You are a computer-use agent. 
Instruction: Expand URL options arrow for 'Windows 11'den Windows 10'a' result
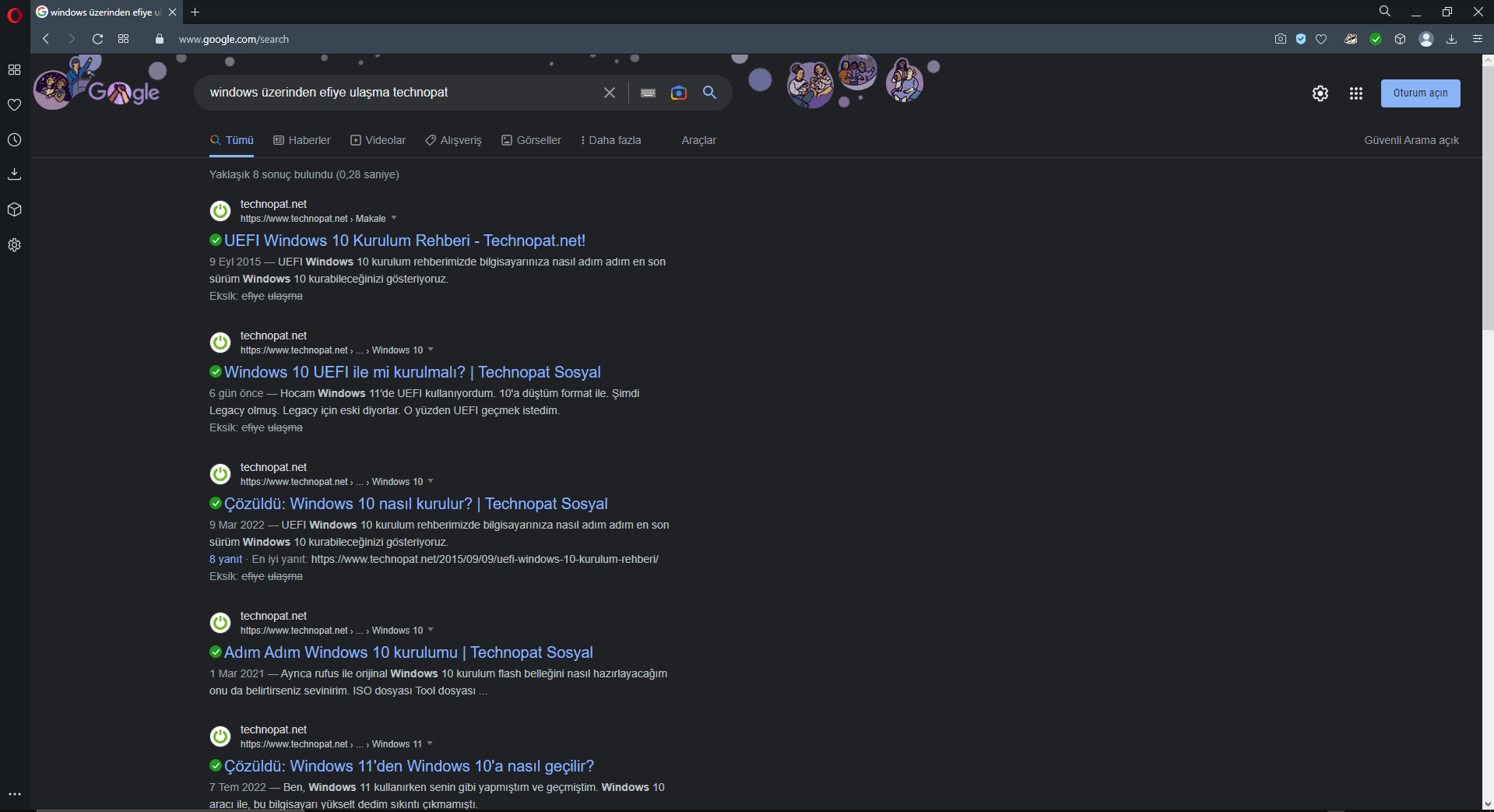click(430, 743)
